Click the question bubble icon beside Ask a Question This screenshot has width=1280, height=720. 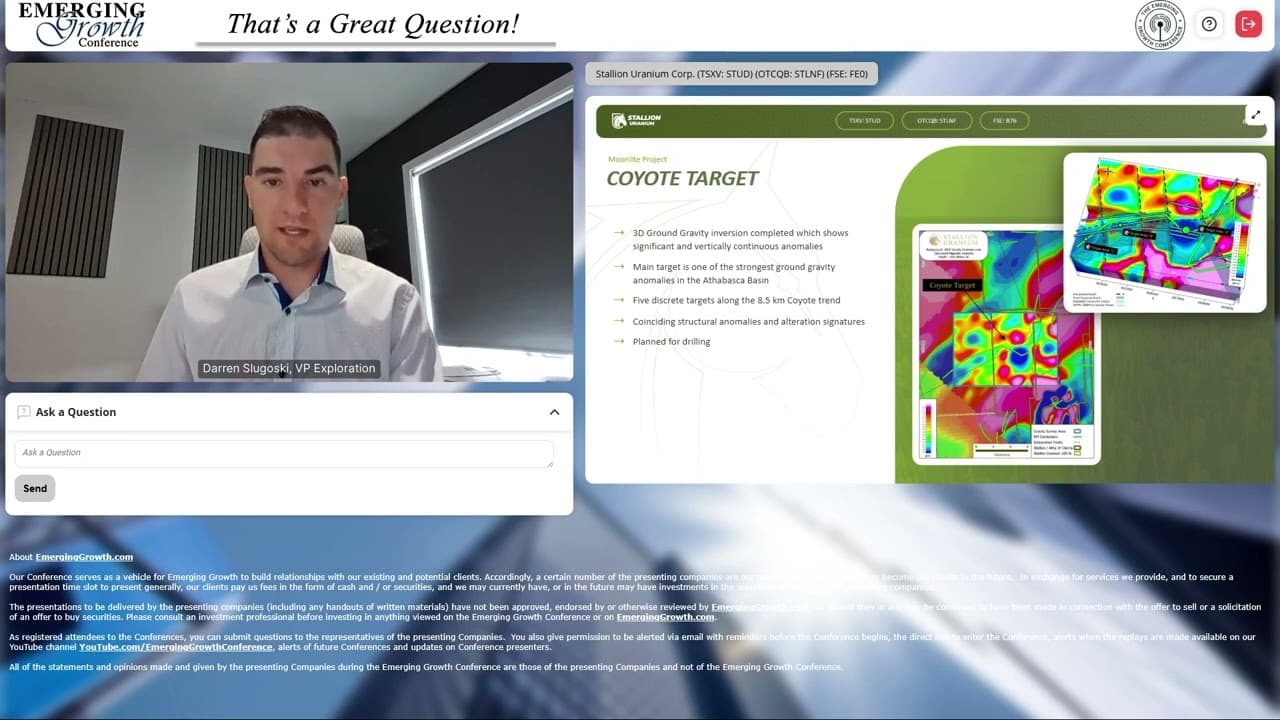[24, 412]
